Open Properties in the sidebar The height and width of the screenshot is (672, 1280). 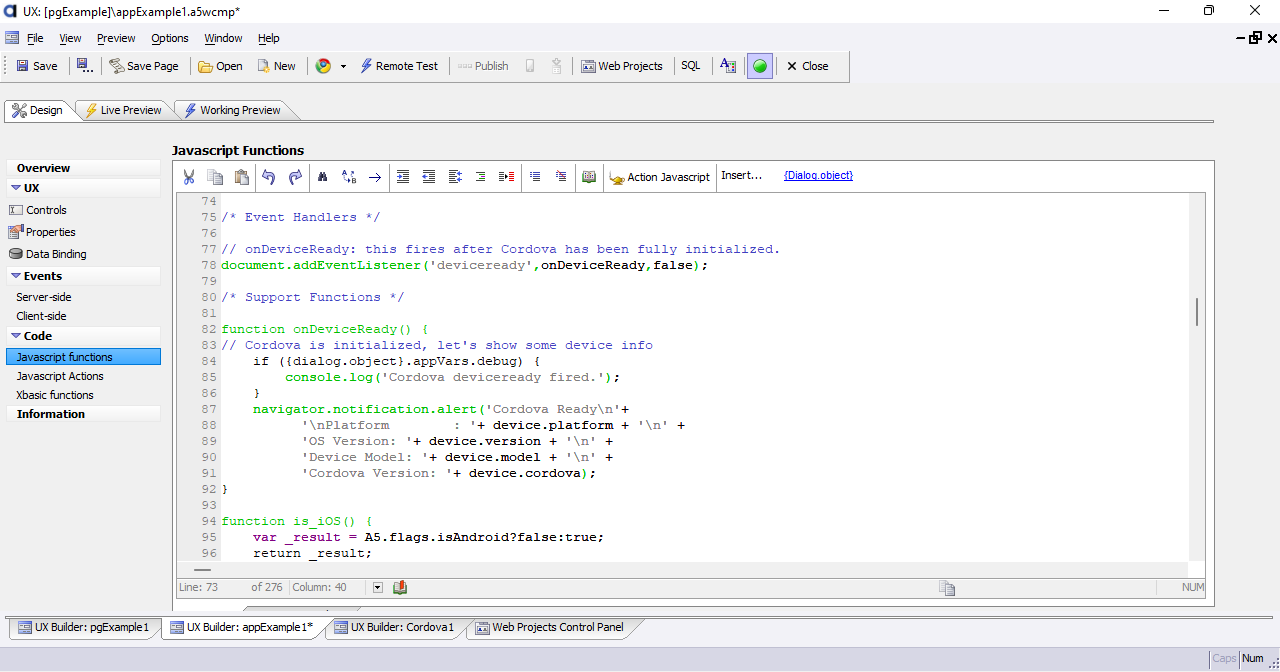click(42, 232)
